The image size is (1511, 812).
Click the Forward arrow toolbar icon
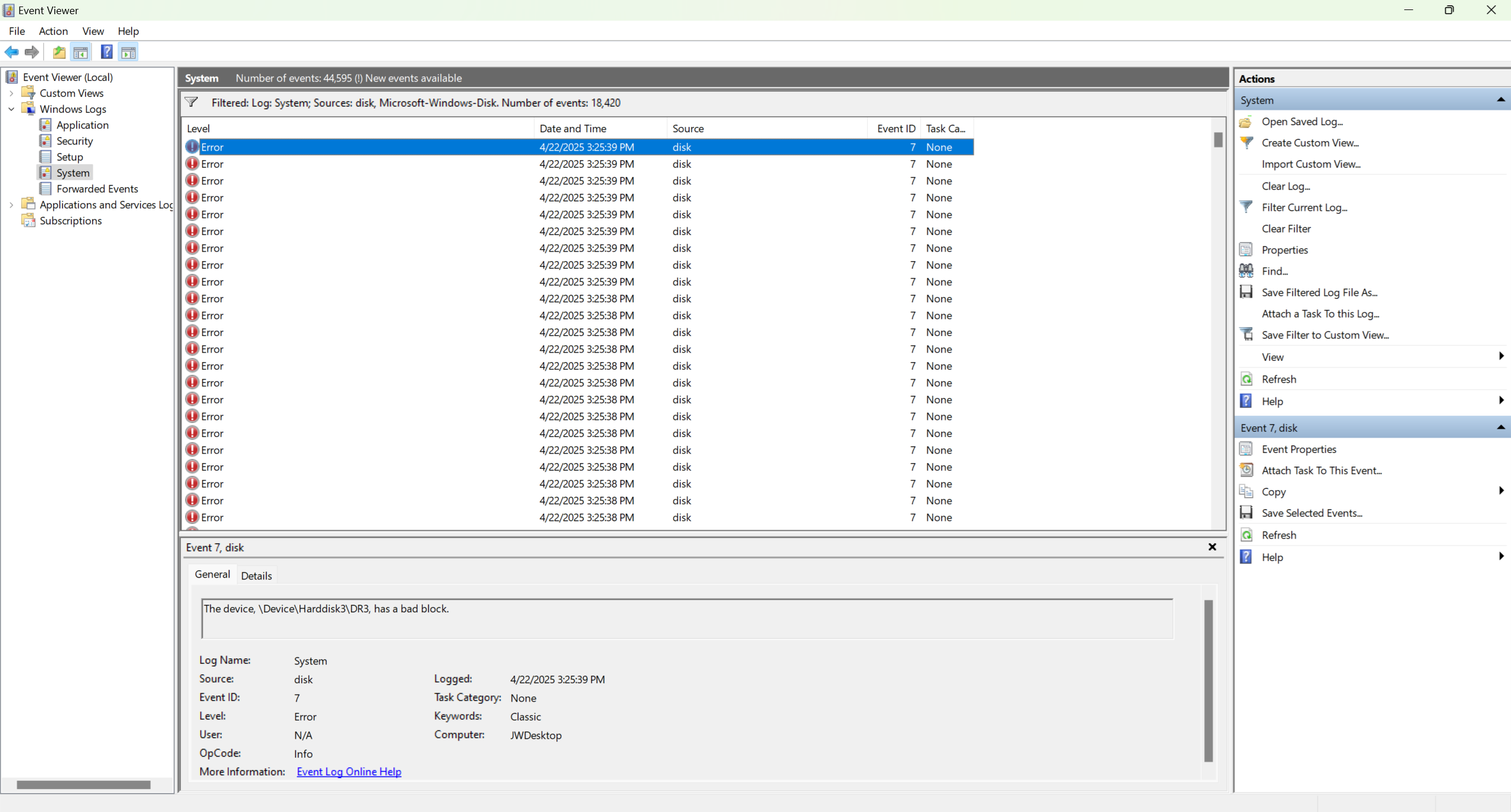coord(32,52)
